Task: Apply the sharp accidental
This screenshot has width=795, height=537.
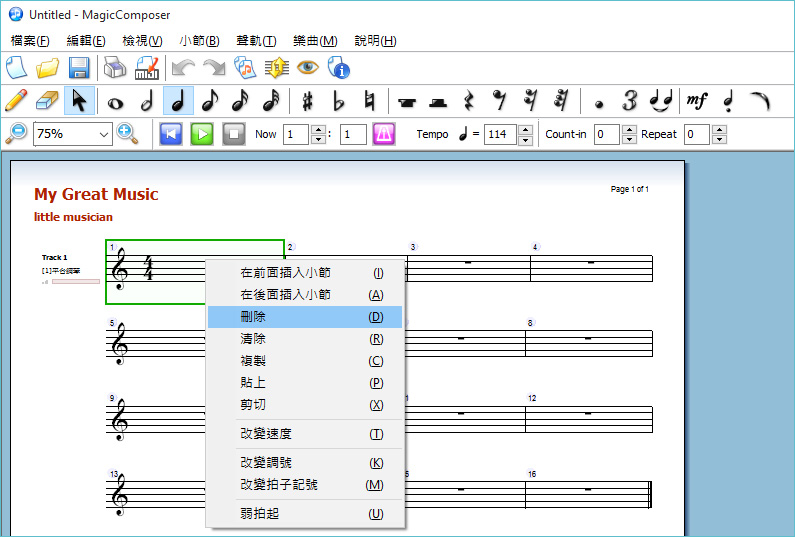Action: click(308, 101)
